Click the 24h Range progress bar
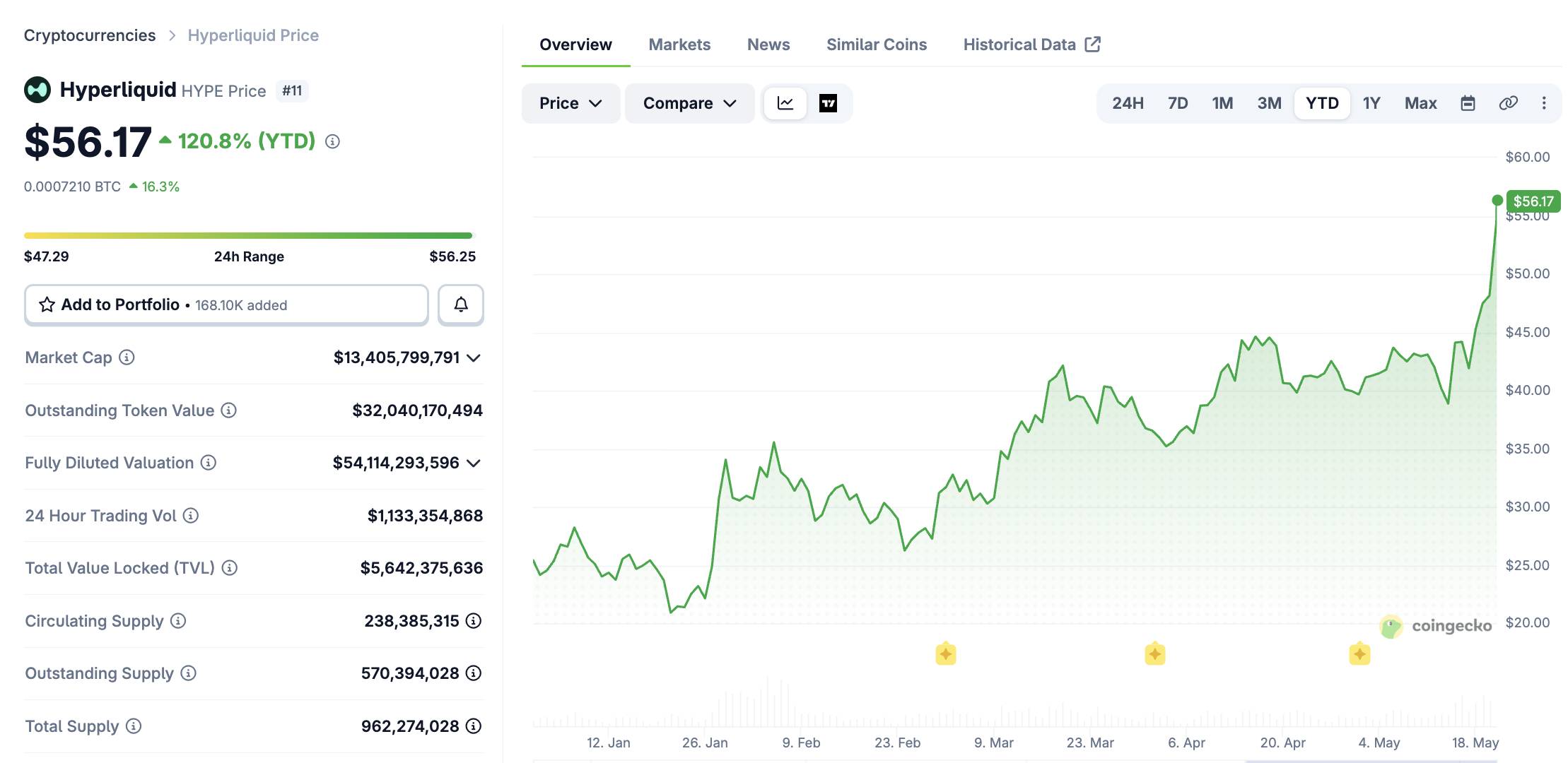The image size is (1568, 763). [x=248, y=235]
